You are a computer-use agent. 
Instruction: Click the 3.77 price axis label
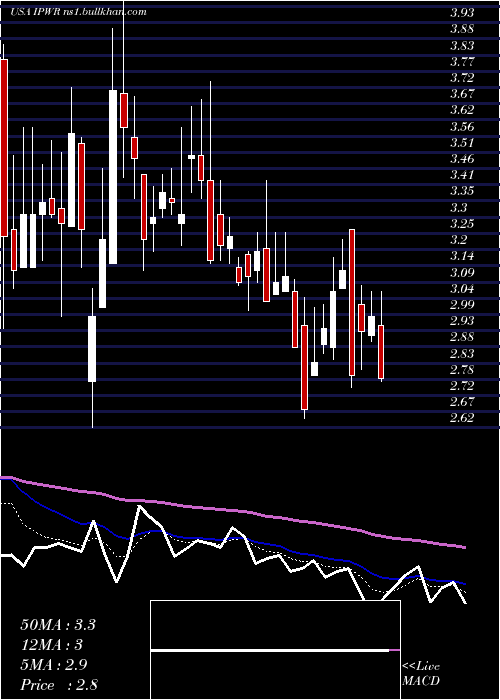462,62
